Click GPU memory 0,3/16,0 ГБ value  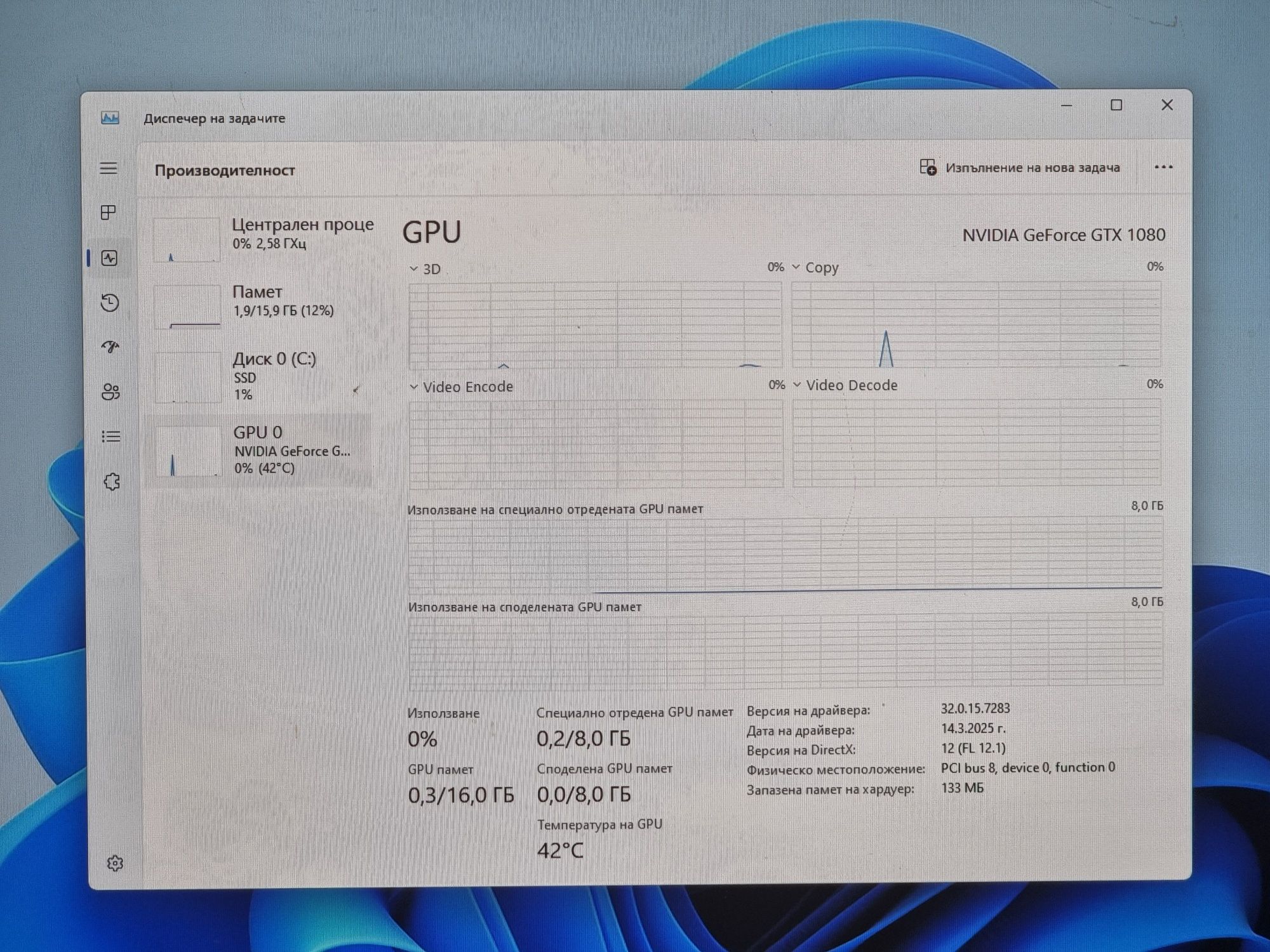(x=461, y=795)
